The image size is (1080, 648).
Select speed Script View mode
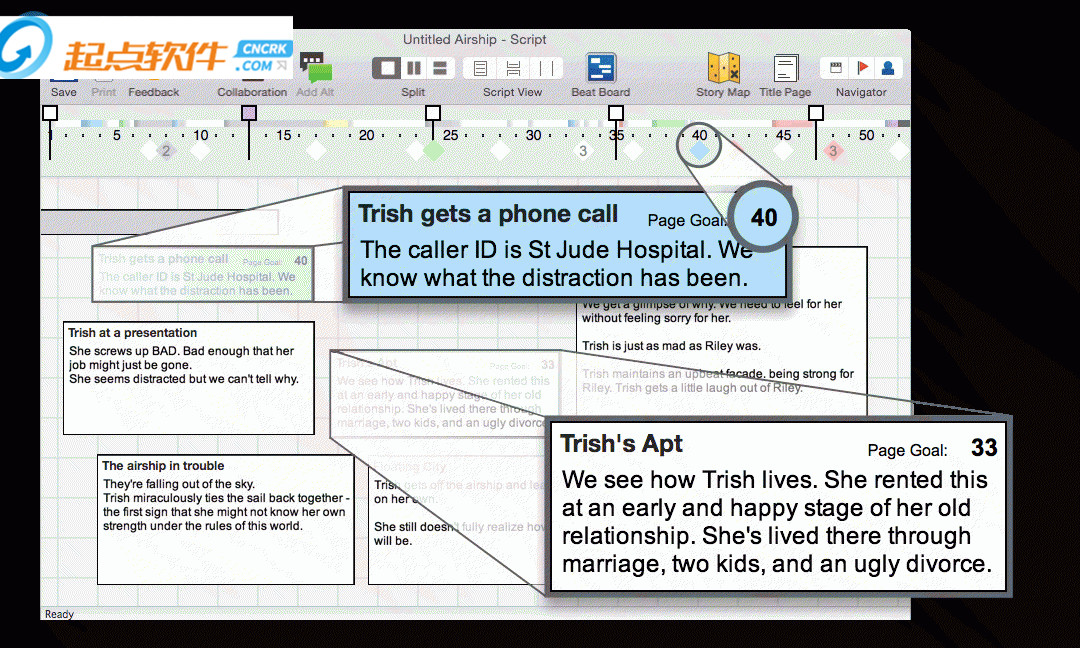coord(545,68)
